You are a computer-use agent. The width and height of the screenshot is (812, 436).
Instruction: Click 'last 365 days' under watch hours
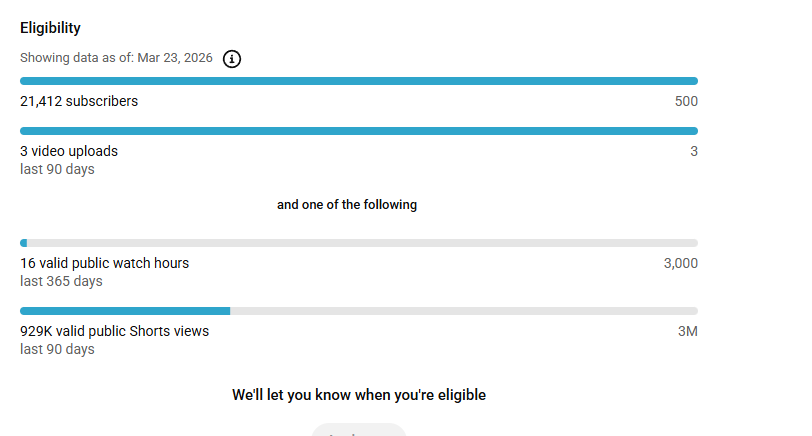[x=61, y=281]
